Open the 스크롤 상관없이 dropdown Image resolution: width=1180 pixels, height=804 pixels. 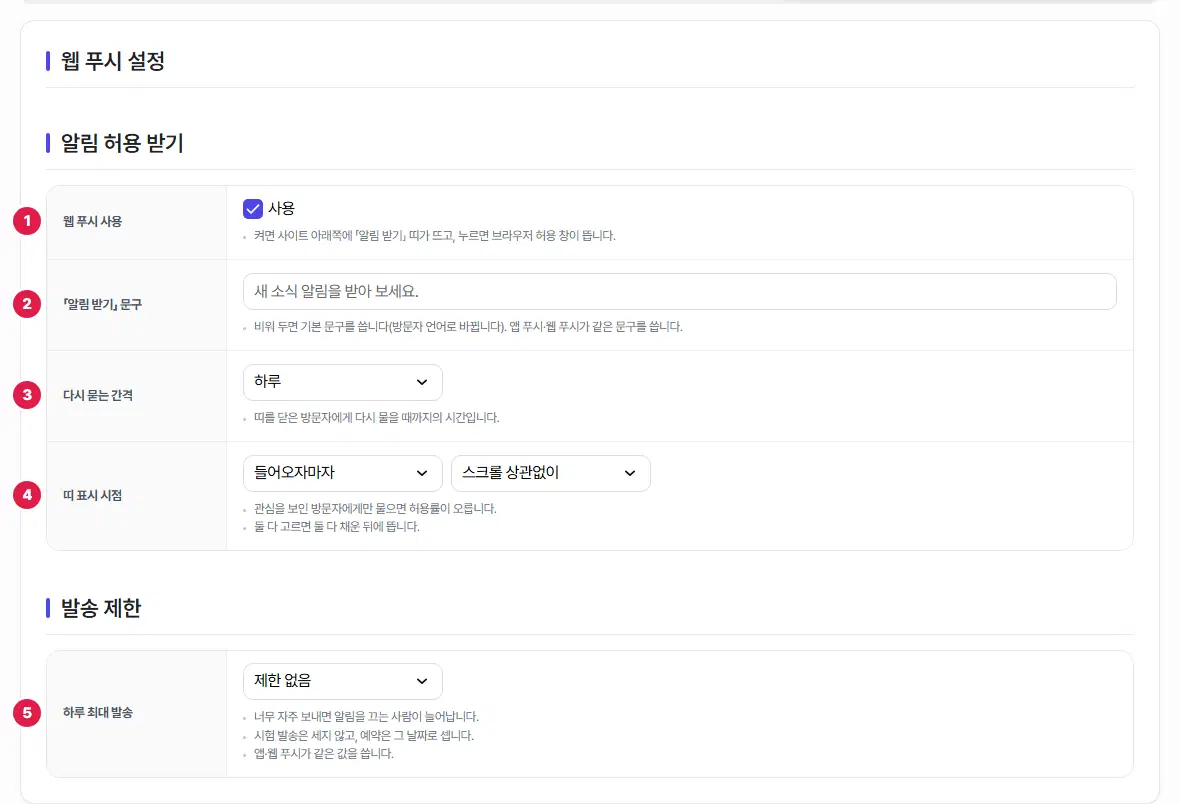click(x=550, y=474)
